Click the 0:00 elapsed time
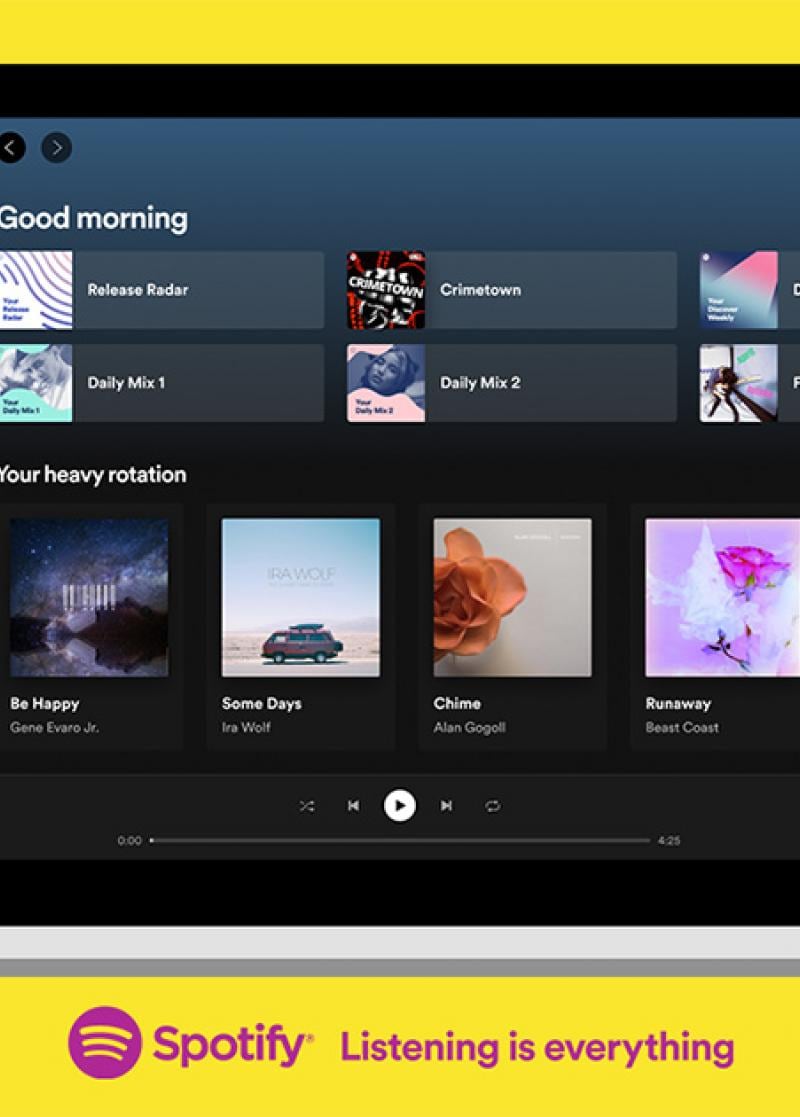 pos(130,841)
